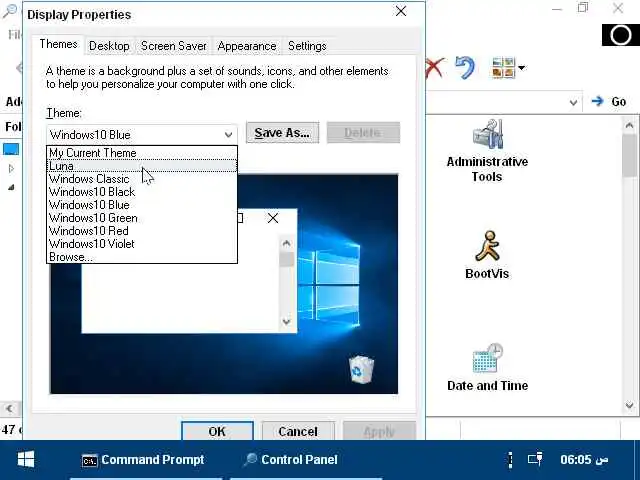The image size is (640, 480).
Task: Choose the Windows10 Green theme
Action: (142, 218)
